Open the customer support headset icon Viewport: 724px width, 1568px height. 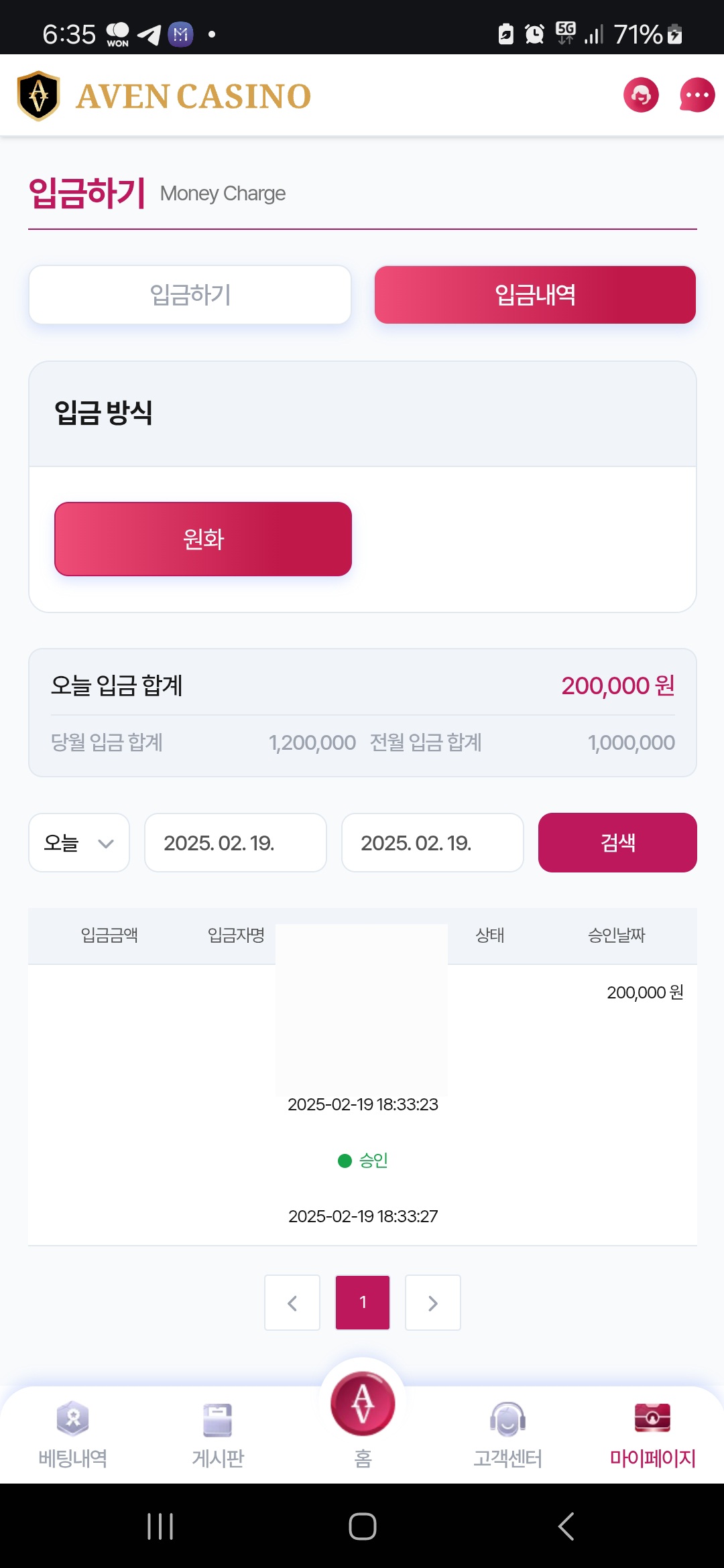641,95
